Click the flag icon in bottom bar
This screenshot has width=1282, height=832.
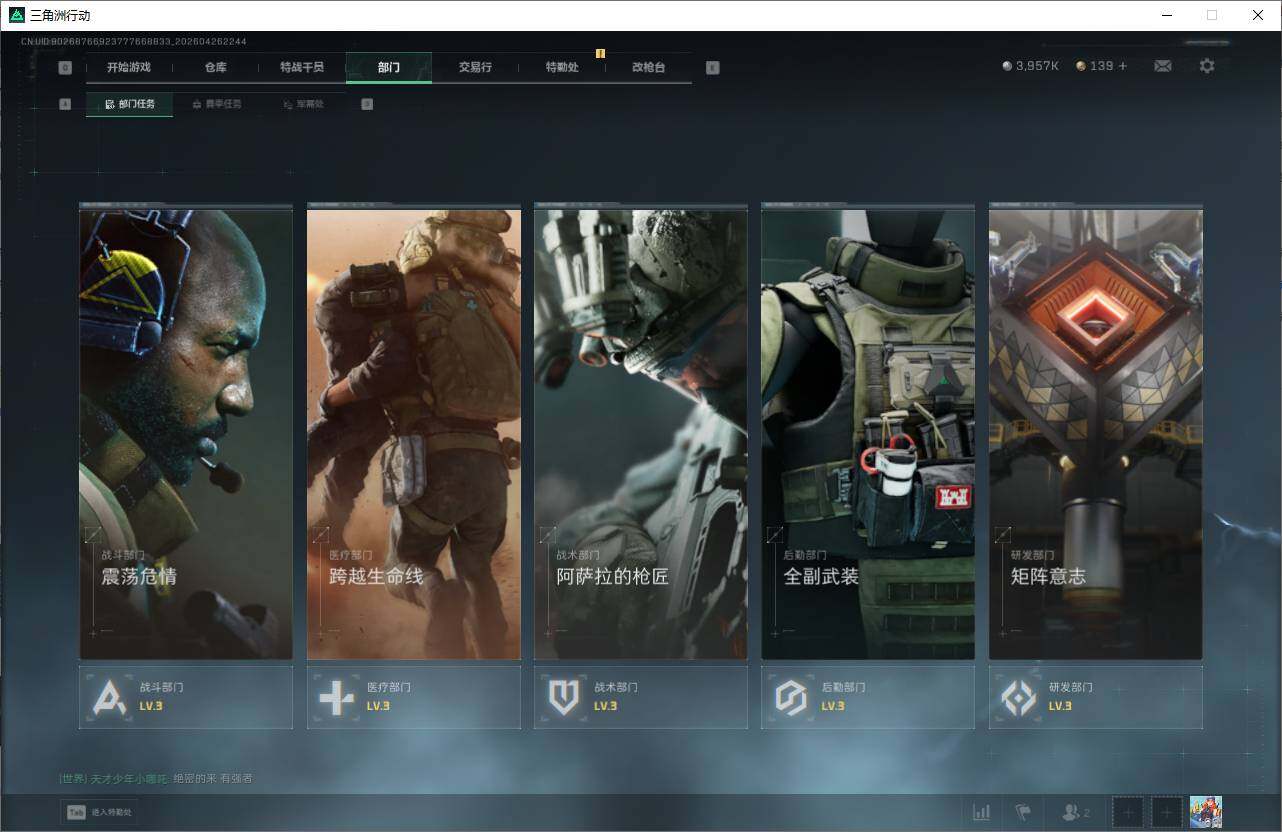(x=1022, y=812)
